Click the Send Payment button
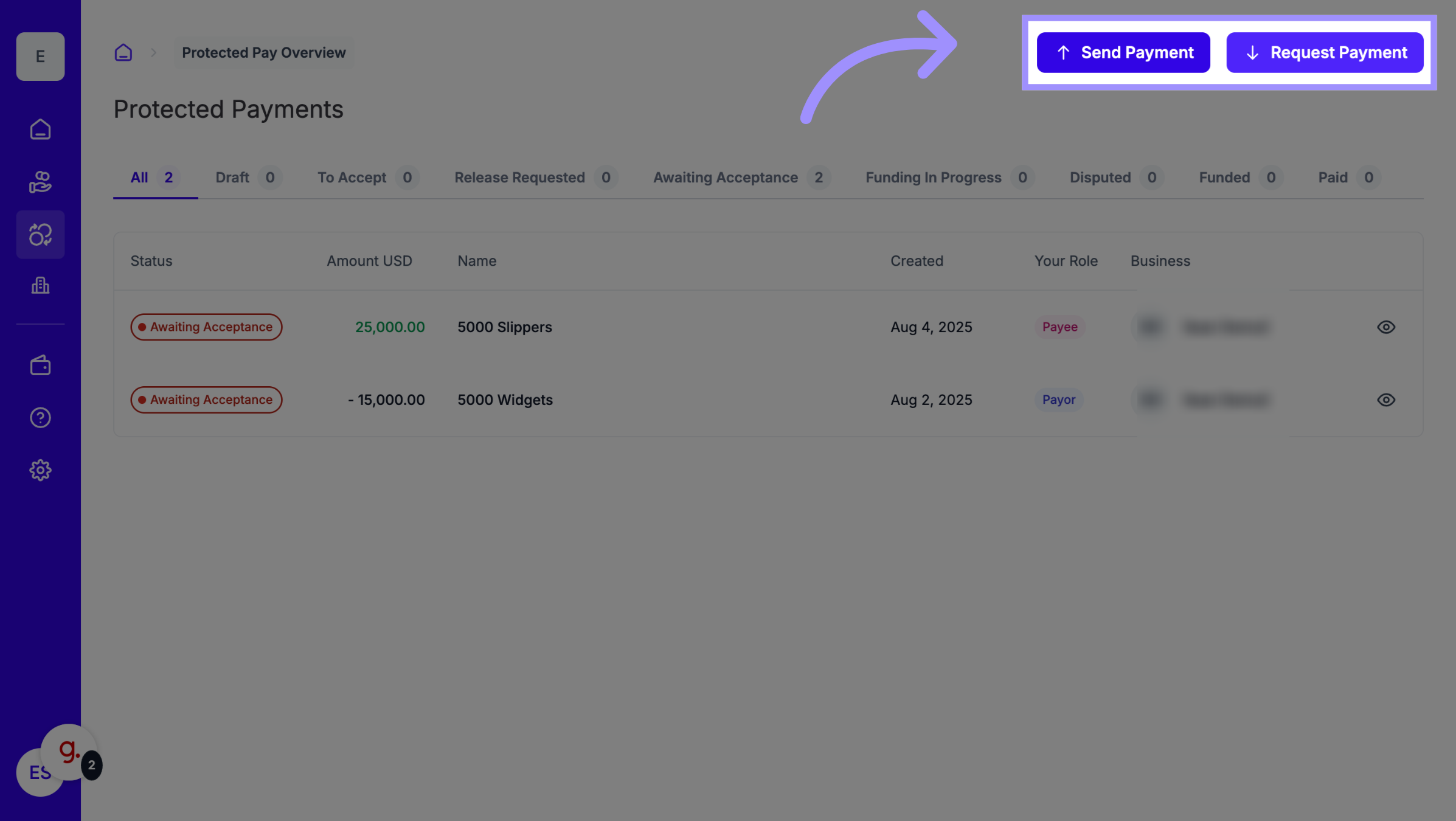1456x821 pixels. pos(1123,53)
